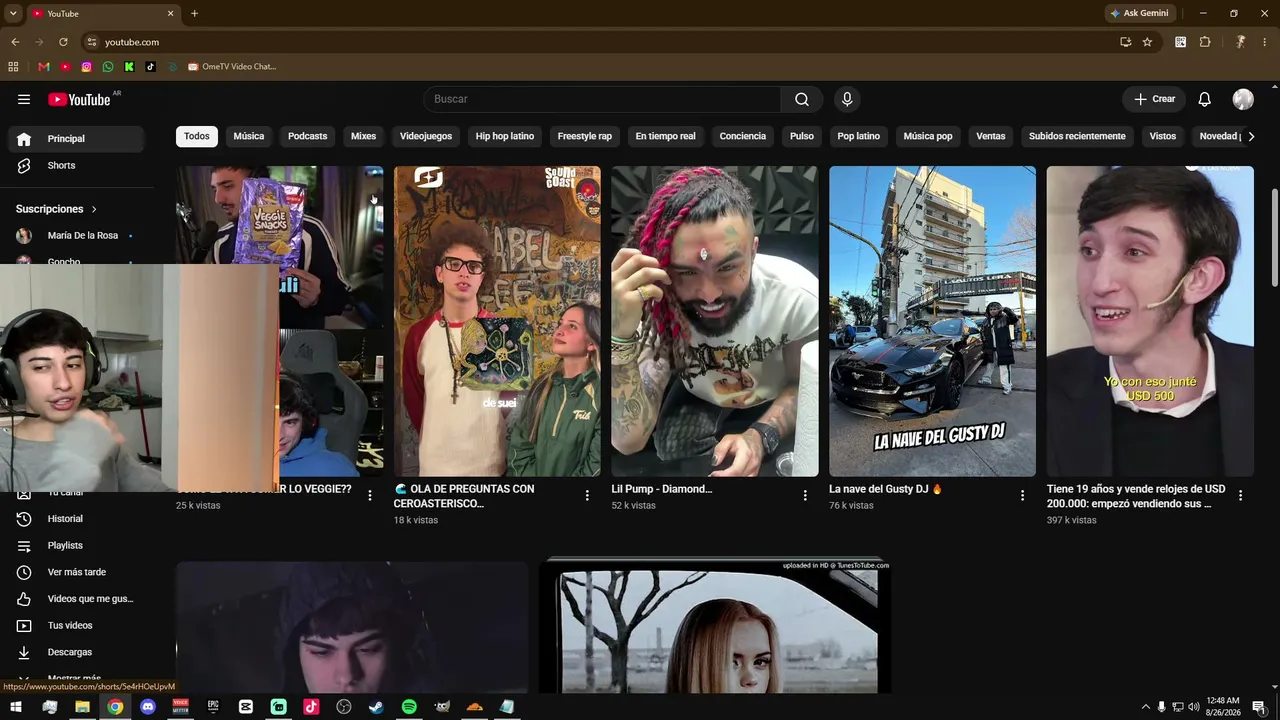Open the WhatsApp bookmark
1280x720 pixels.
(x=108, y=67)
